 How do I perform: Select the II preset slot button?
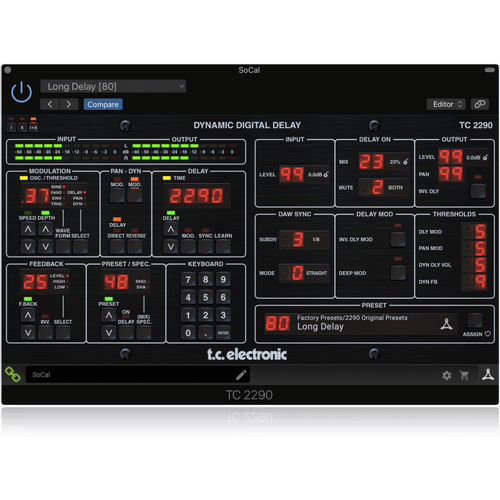click(22, 127)
